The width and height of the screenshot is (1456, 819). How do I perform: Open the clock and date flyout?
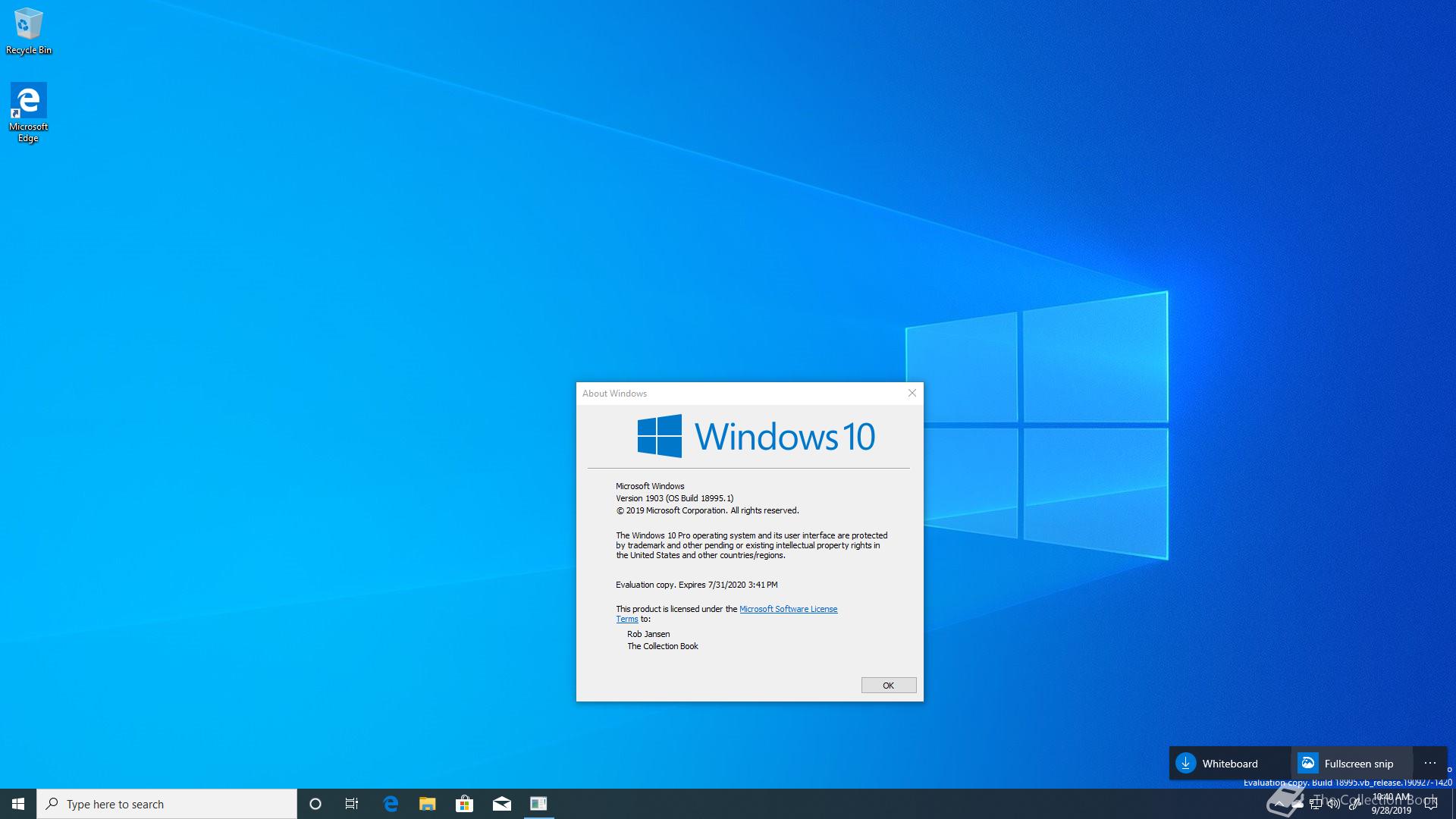[x=1392, y=804]
